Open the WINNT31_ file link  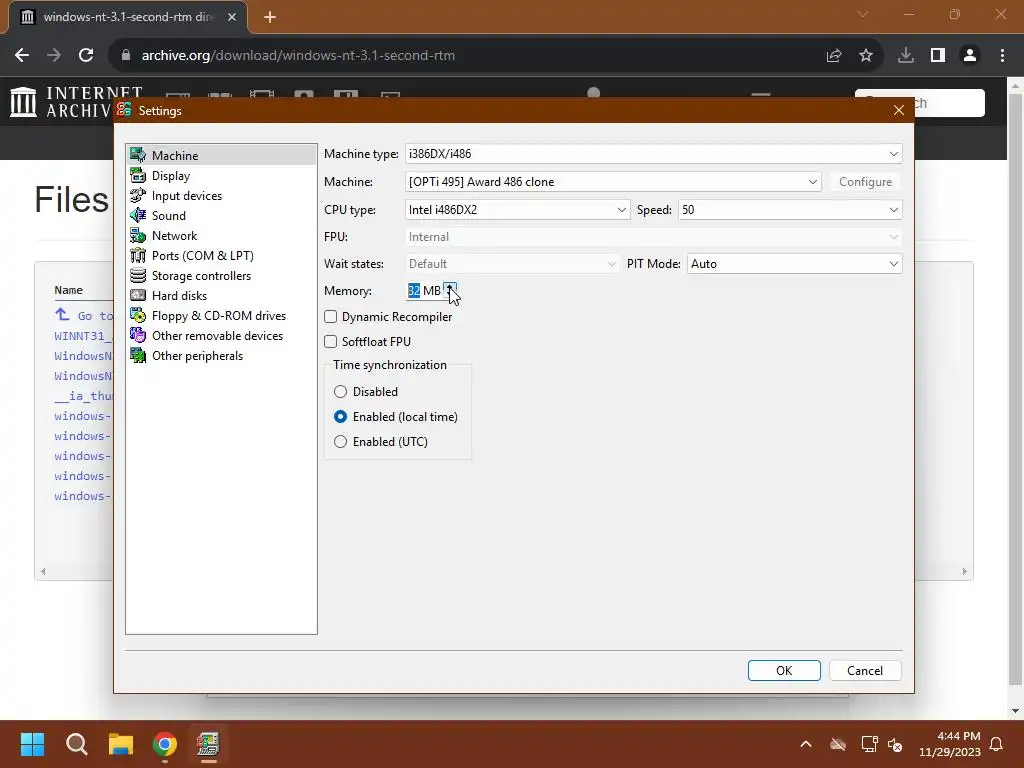pos(83,336)
